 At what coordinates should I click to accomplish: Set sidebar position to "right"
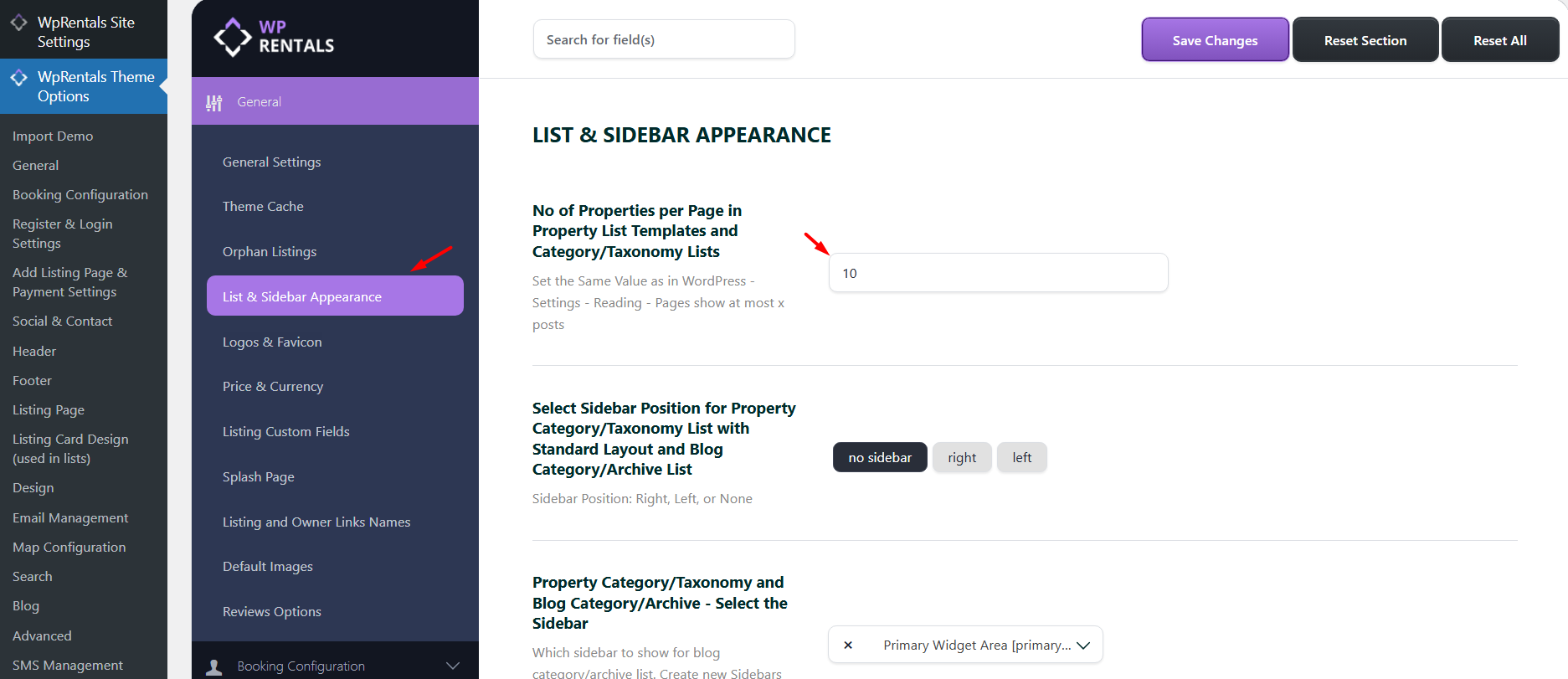pyautogui.click(x=962, y=457)
